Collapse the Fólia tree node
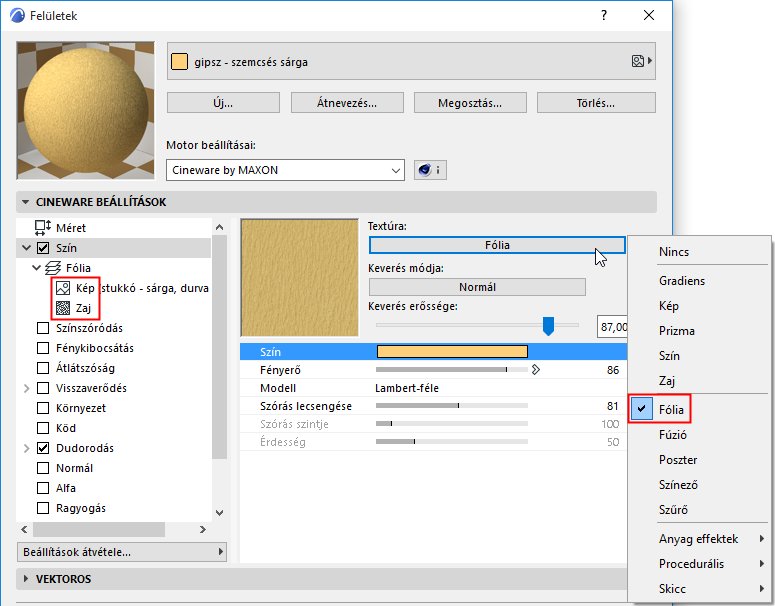Viewport: 775px width, 606px height. coord(36,268)
